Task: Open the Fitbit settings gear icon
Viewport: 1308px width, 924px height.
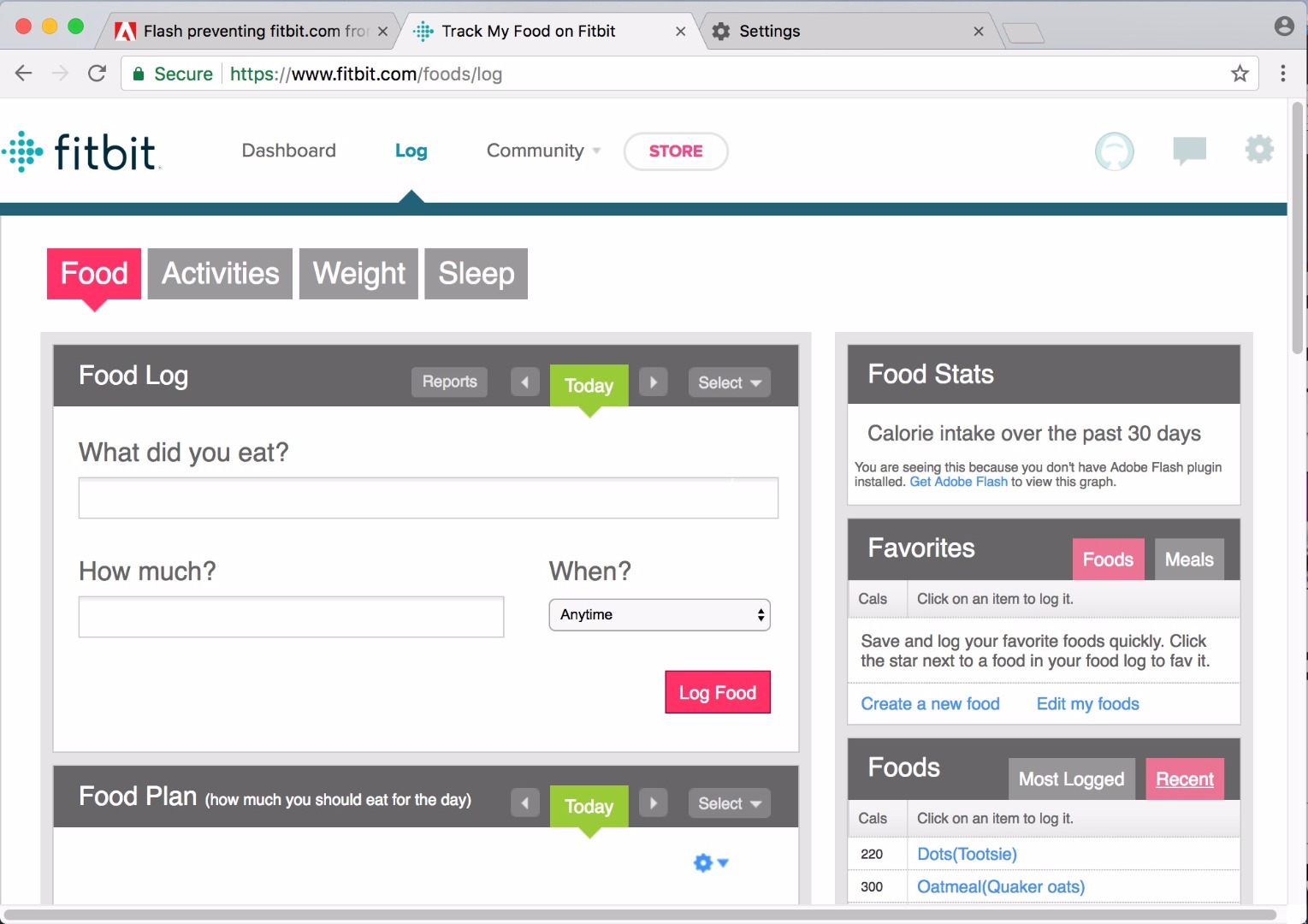Action: click(x=1259, y=150)
